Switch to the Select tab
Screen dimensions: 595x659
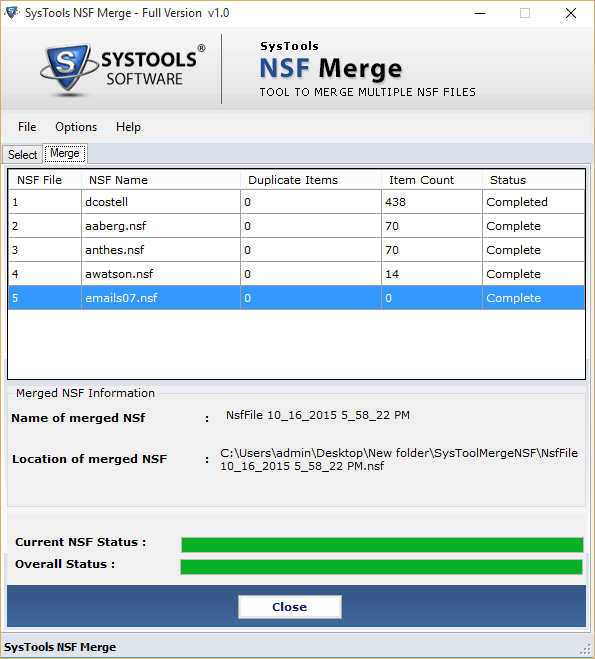(22, 155)
